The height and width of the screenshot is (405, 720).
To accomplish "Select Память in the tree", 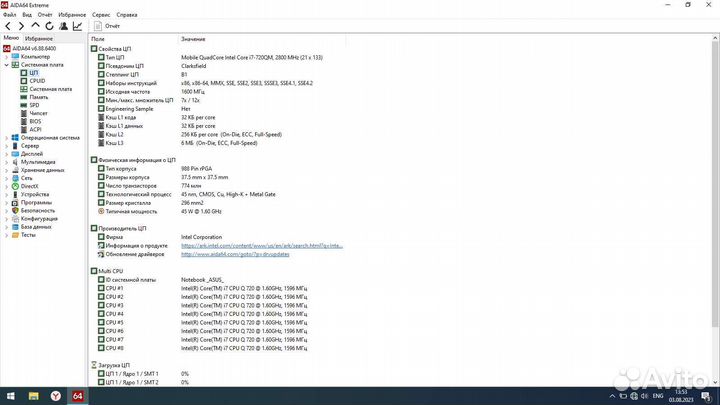I will click(39, 97).
